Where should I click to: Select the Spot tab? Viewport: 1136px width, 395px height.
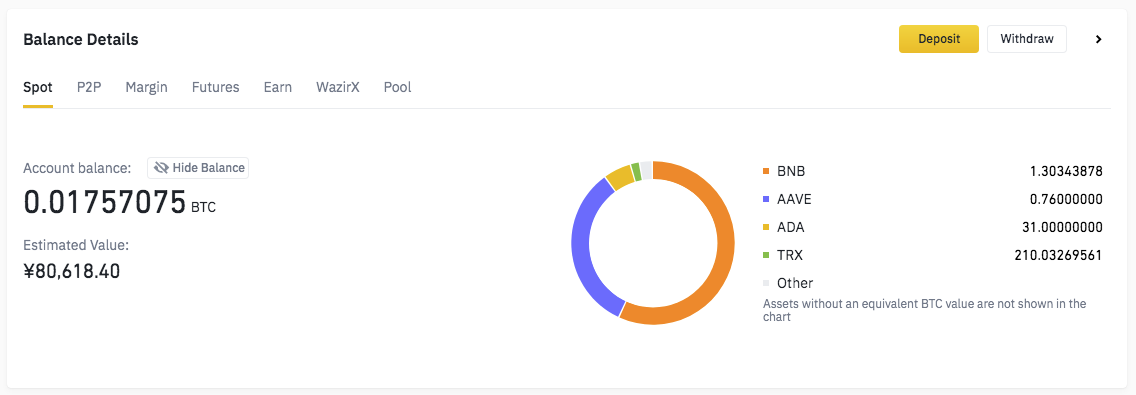coord(38,88)
